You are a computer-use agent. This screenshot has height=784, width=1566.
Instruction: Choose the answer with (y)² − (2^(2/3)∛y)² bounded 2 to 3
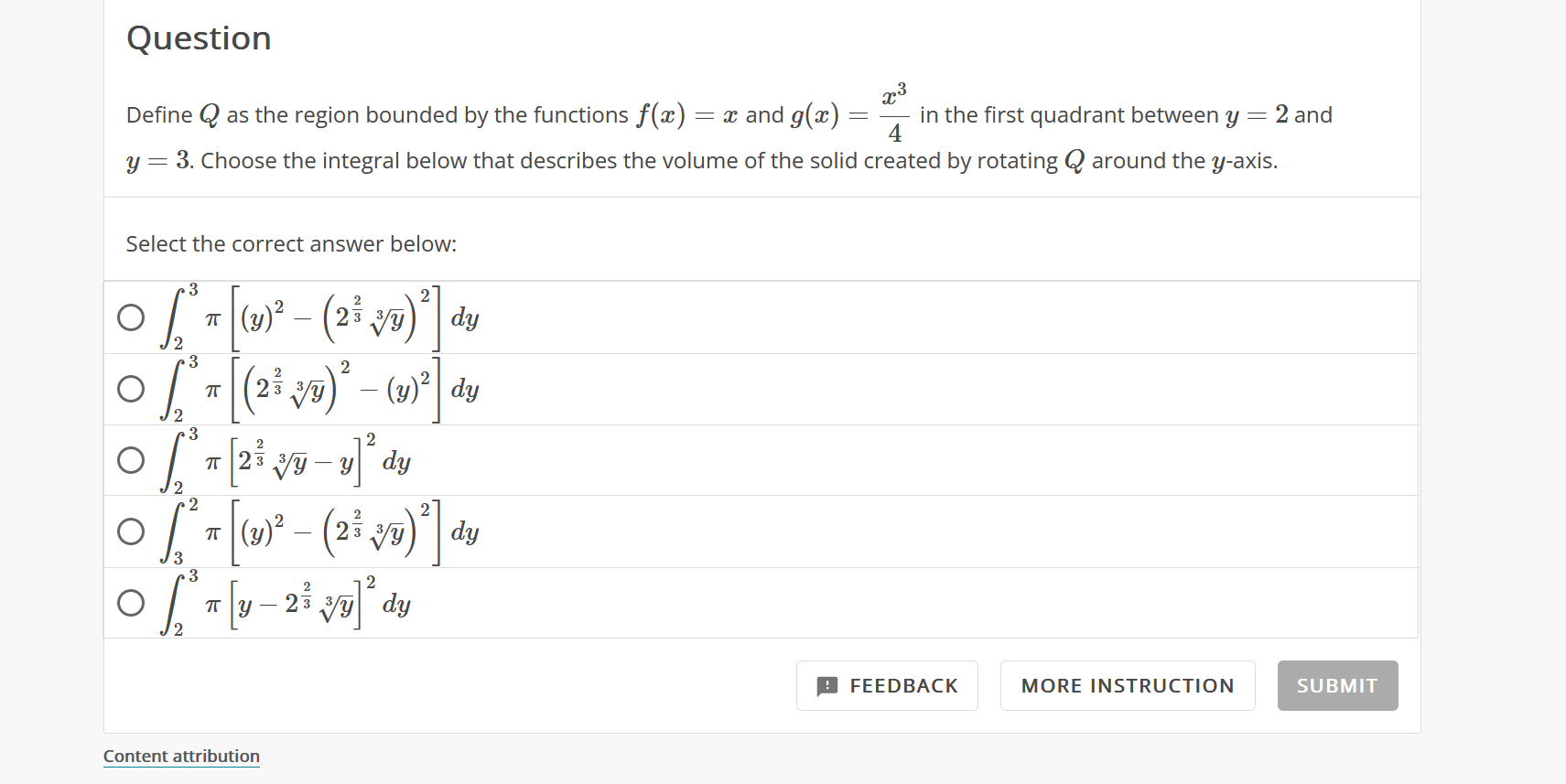tap(130, 317)
